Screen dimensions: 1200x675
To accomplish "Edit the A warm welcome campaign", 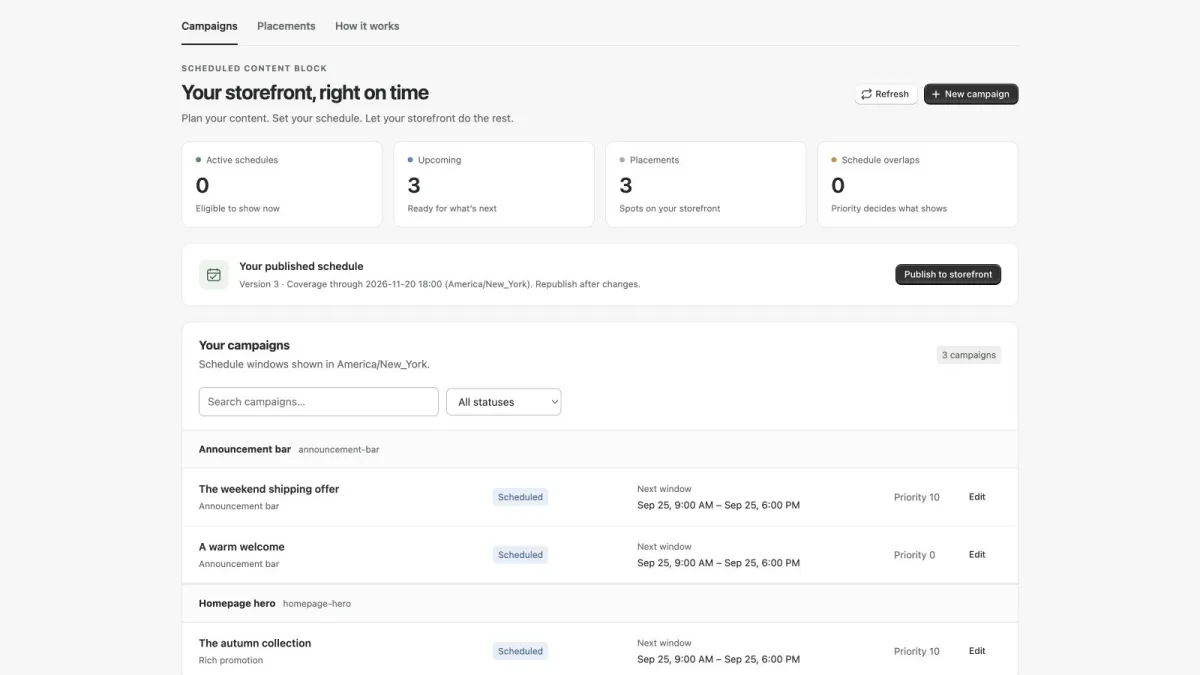I will coord(977,555).
